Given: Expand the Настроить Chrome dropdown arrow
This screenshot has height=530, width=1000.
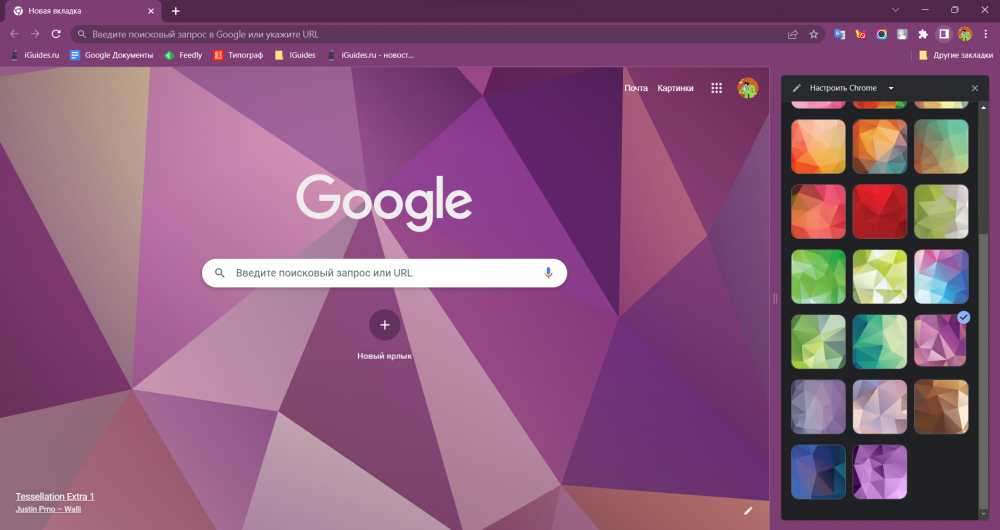Looking at the screenshot, I should [891, 88].
